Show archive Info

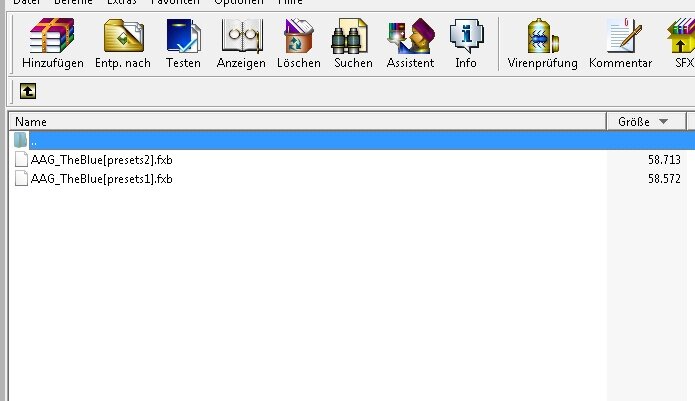pyautogui.click(x=465, y=44)
